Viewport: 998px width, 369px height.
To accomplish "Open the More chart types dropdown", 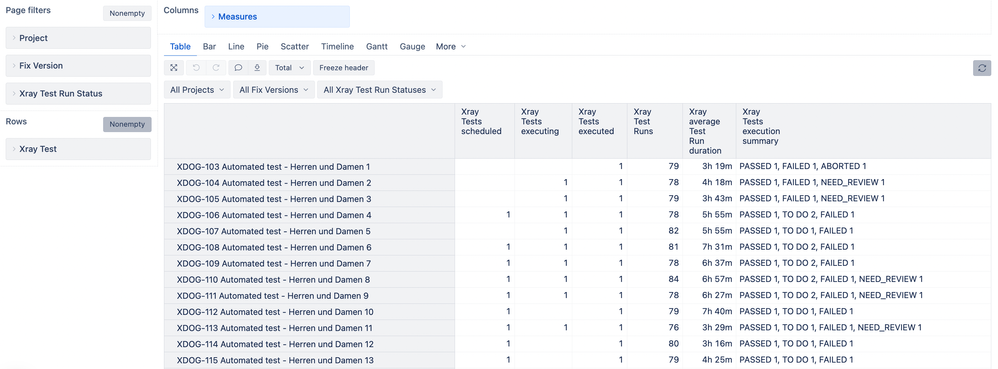I will pyautogui.click(x=451, y=46).
